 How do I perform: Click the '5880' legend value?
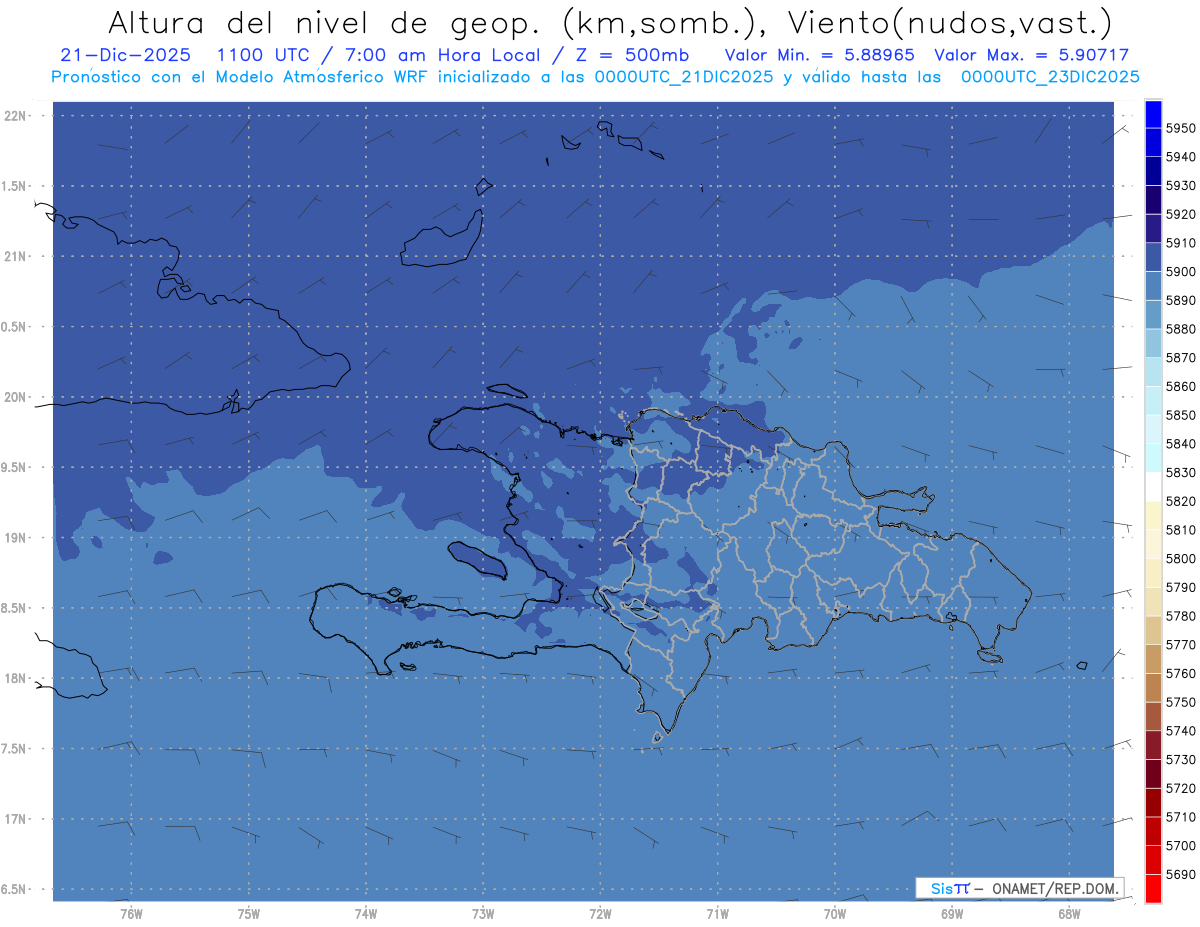pyautogui.click(x=1180, y=329)
